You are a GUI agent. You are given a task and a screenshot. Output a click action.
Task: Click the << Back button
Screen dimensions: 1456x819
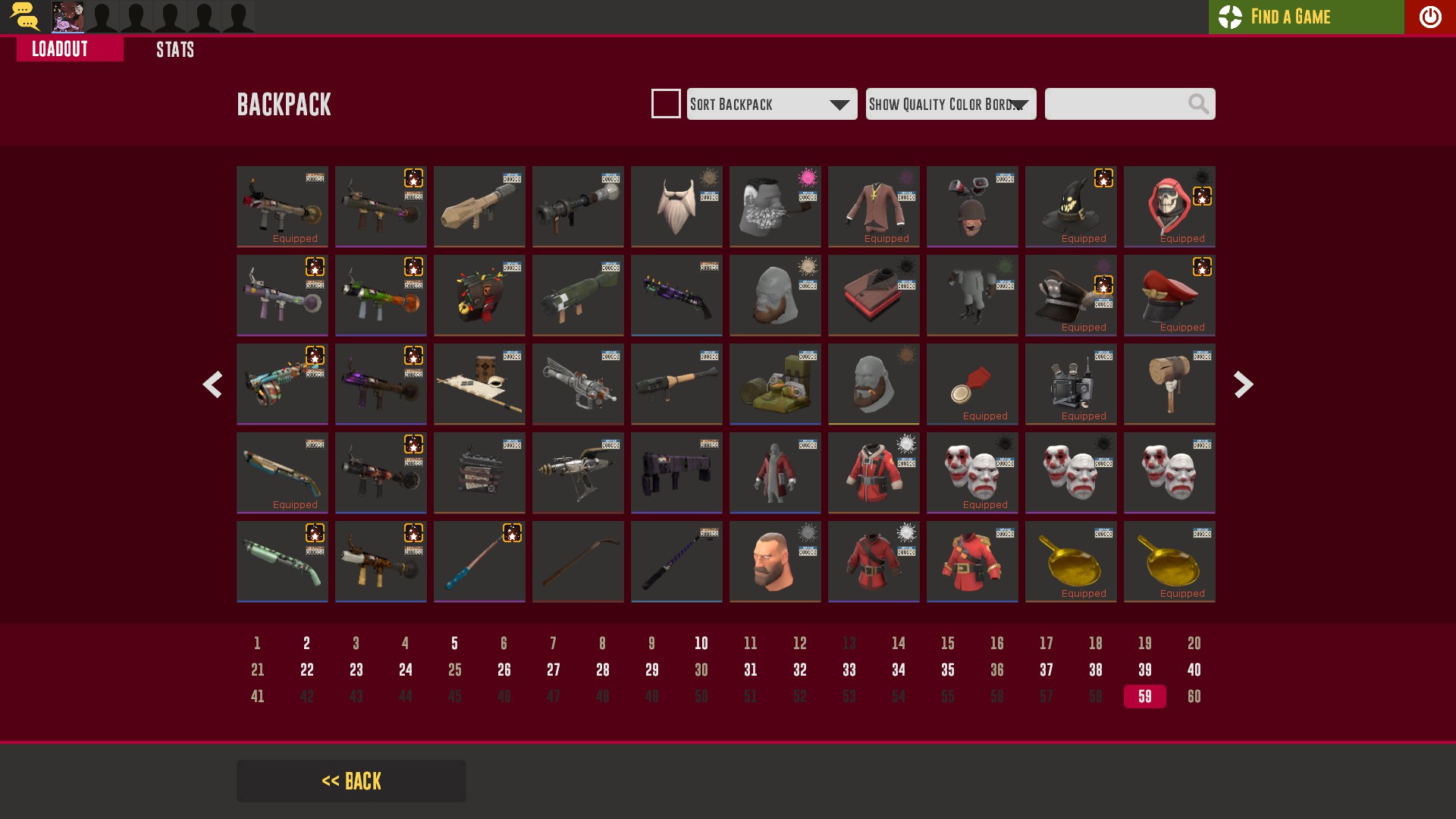[x=351, y=781]
